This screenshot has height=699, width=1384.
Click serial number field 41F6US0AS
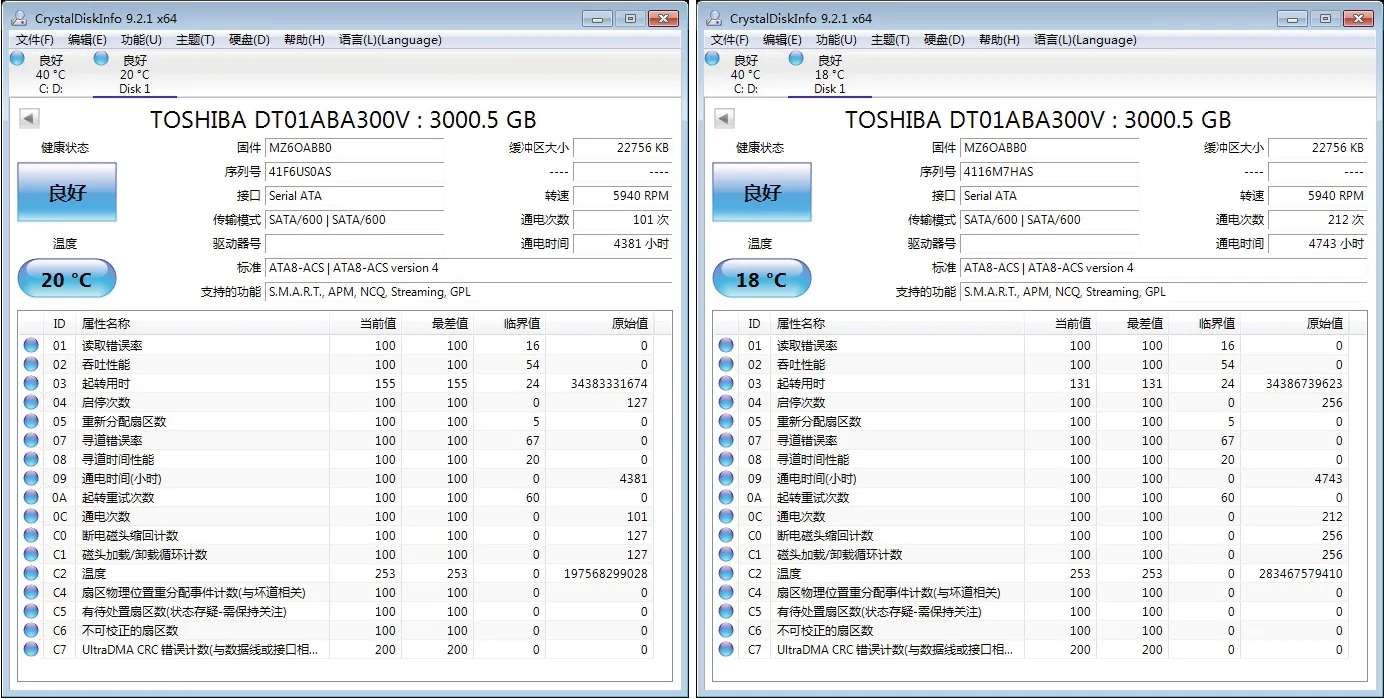(355, 172)
